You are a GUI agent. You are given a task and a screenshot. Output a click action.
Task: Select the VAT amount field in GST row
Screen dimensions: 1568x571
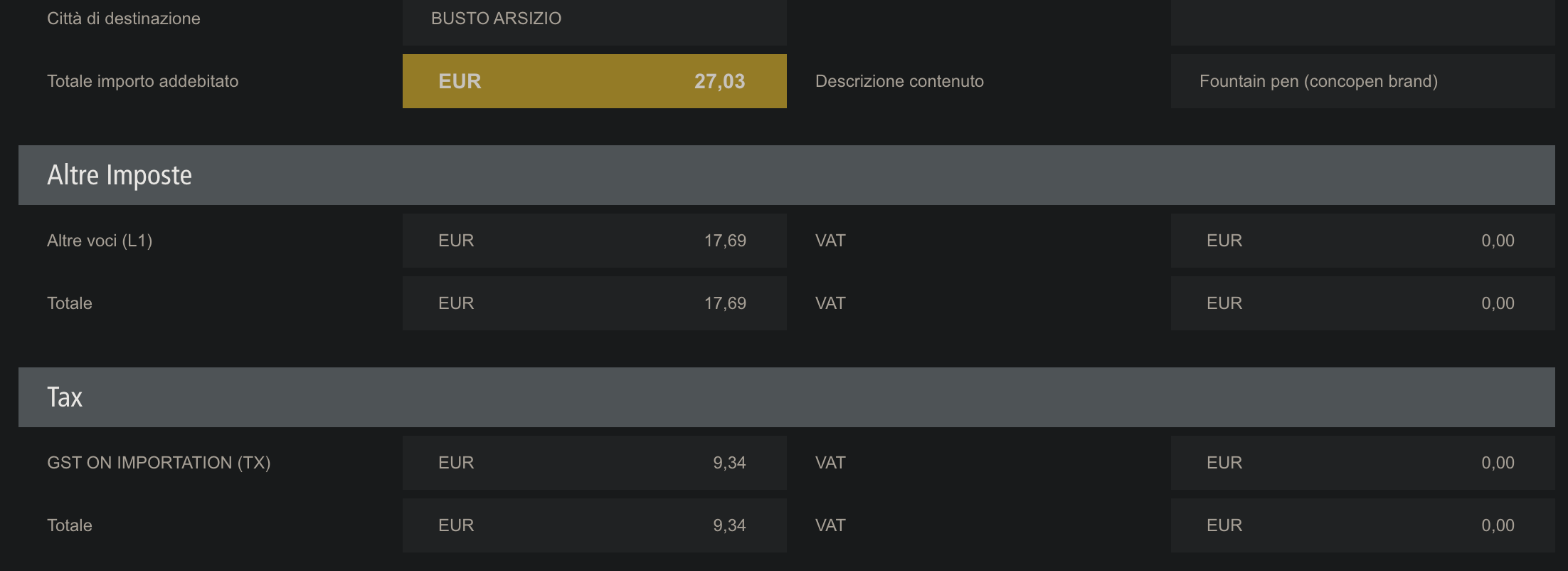coord(1362,463)
